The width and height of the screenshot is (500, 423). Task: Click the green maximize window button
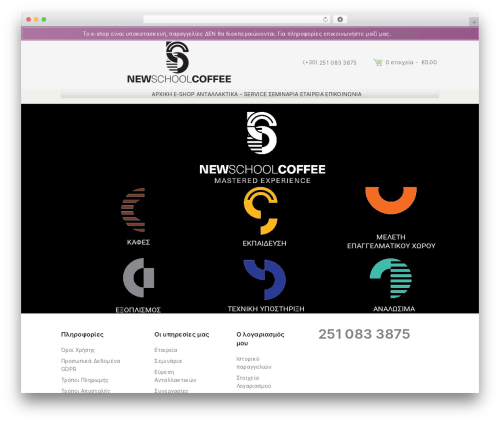(x=44, y=20)
